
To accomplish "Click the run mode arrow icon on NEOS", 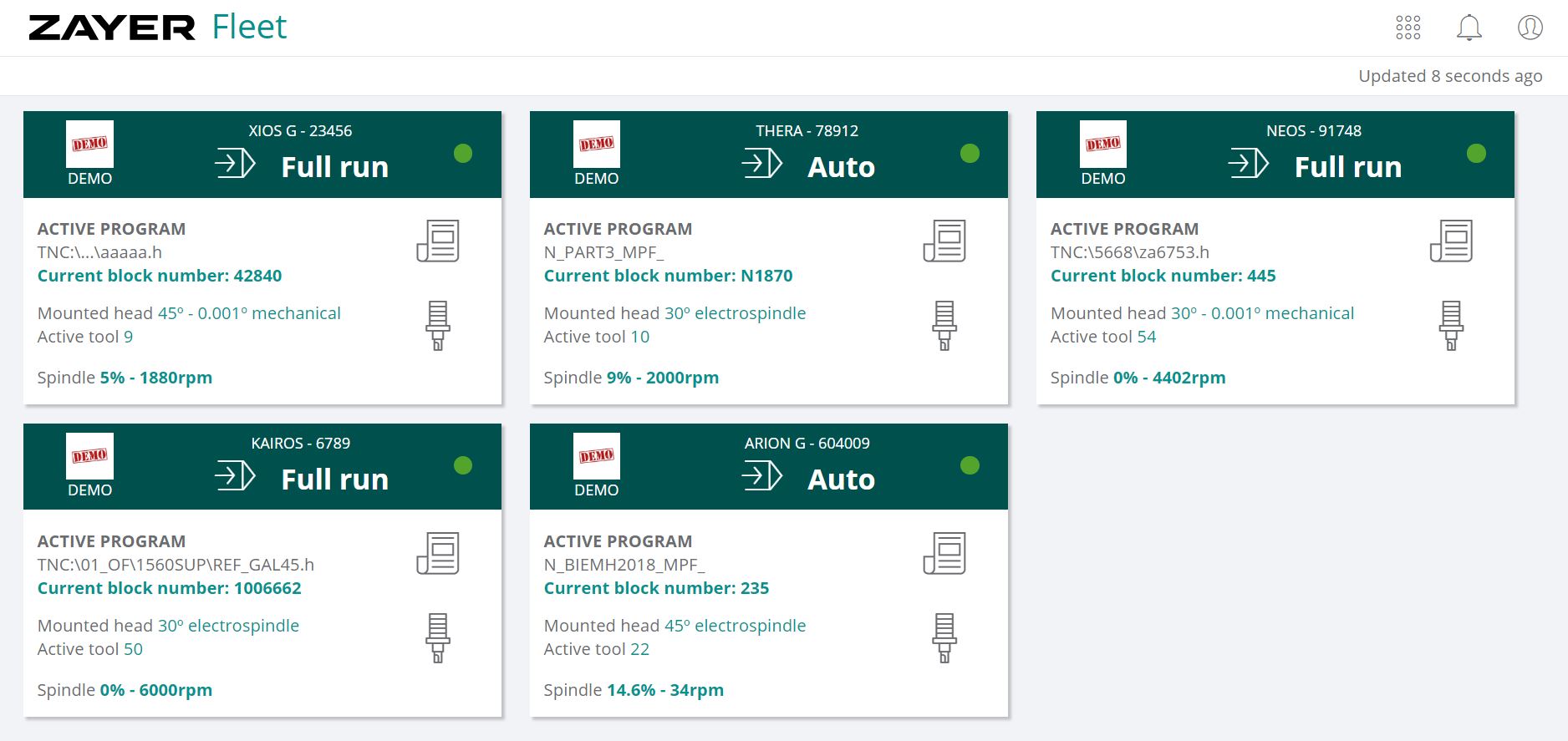I will [1249, 164].
